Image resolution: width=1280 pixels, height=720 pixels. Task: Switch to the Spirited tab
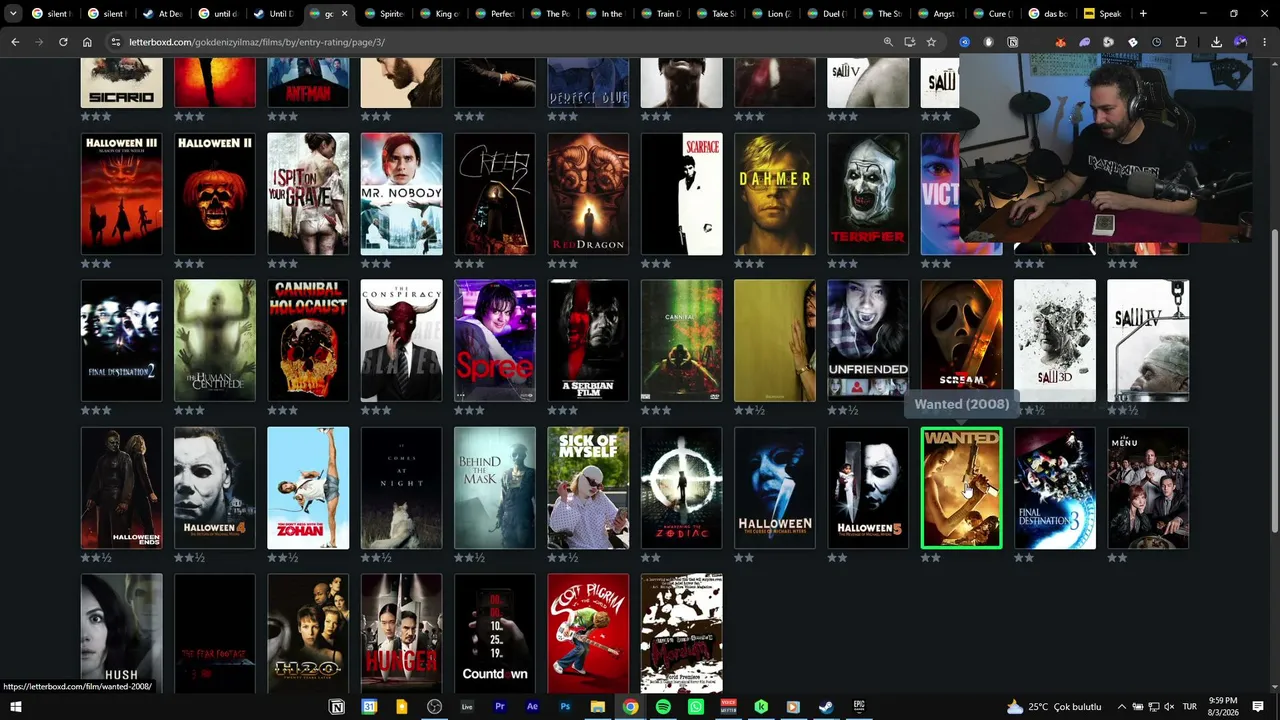click(x=384, y=14)
